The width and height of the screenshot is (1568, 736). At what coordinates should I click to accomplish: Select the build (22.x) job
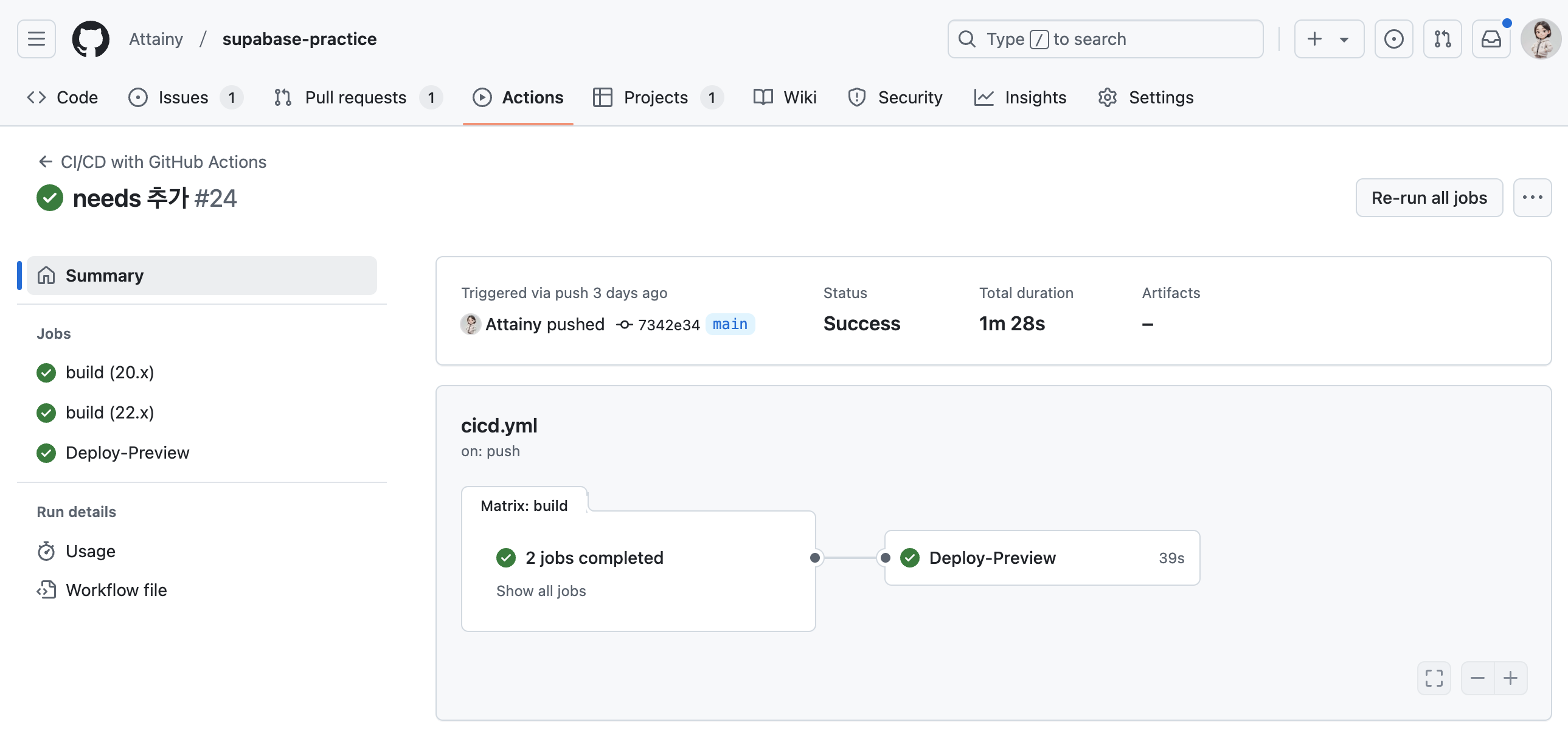pos(109,412)
